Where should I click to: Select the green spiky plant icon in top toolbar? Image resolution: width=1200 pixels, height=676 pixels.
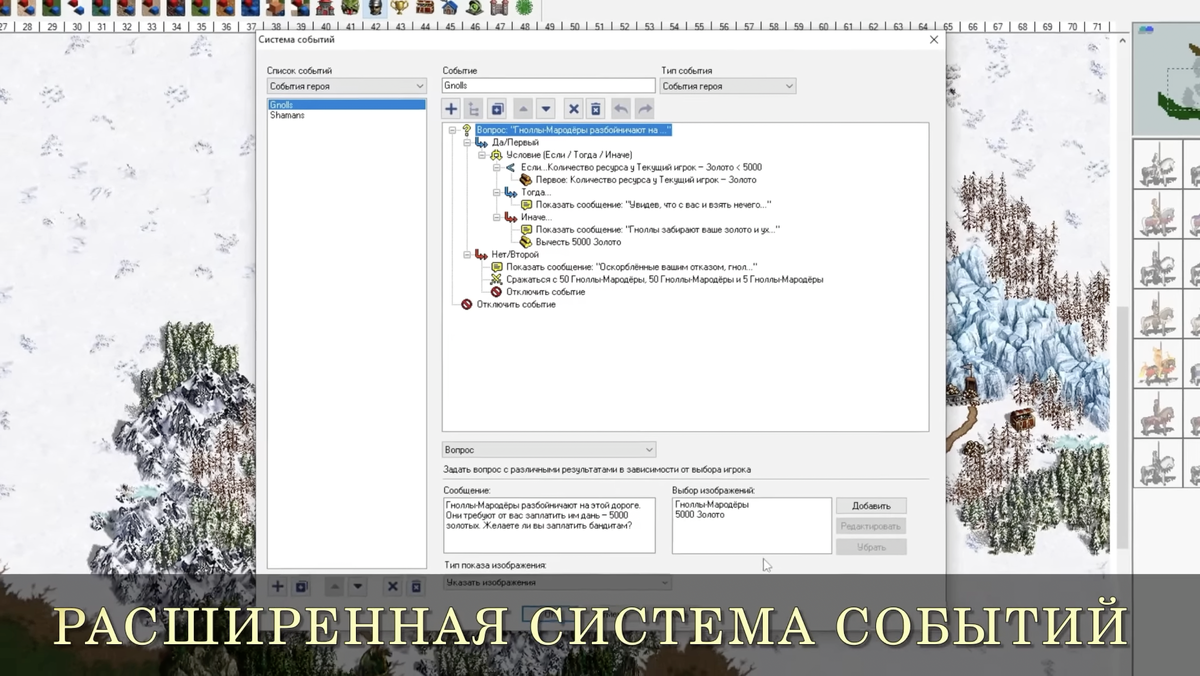click(525, 9)
